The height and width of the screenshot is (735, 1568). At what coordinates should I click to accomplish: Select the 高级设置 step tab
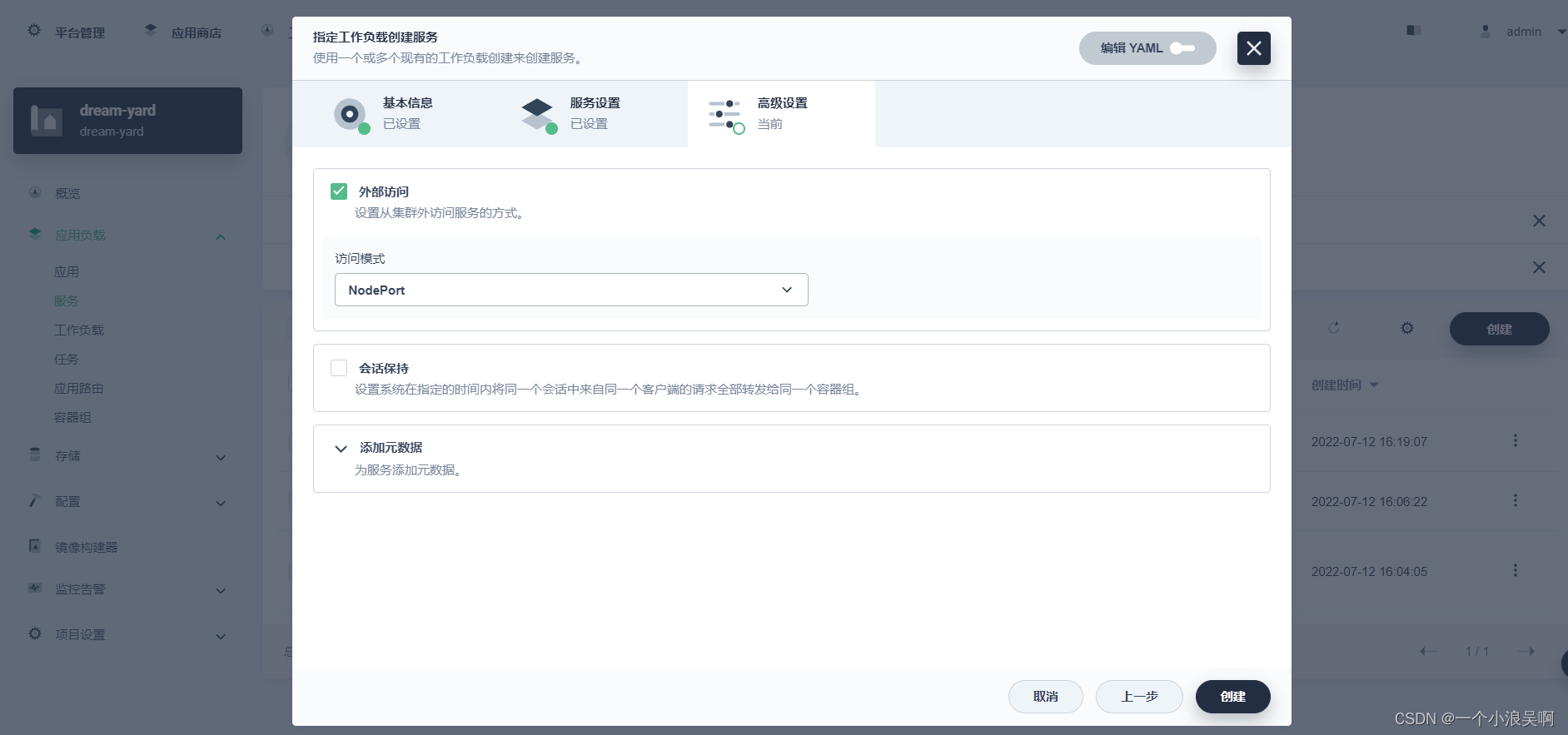click(781, 114)
